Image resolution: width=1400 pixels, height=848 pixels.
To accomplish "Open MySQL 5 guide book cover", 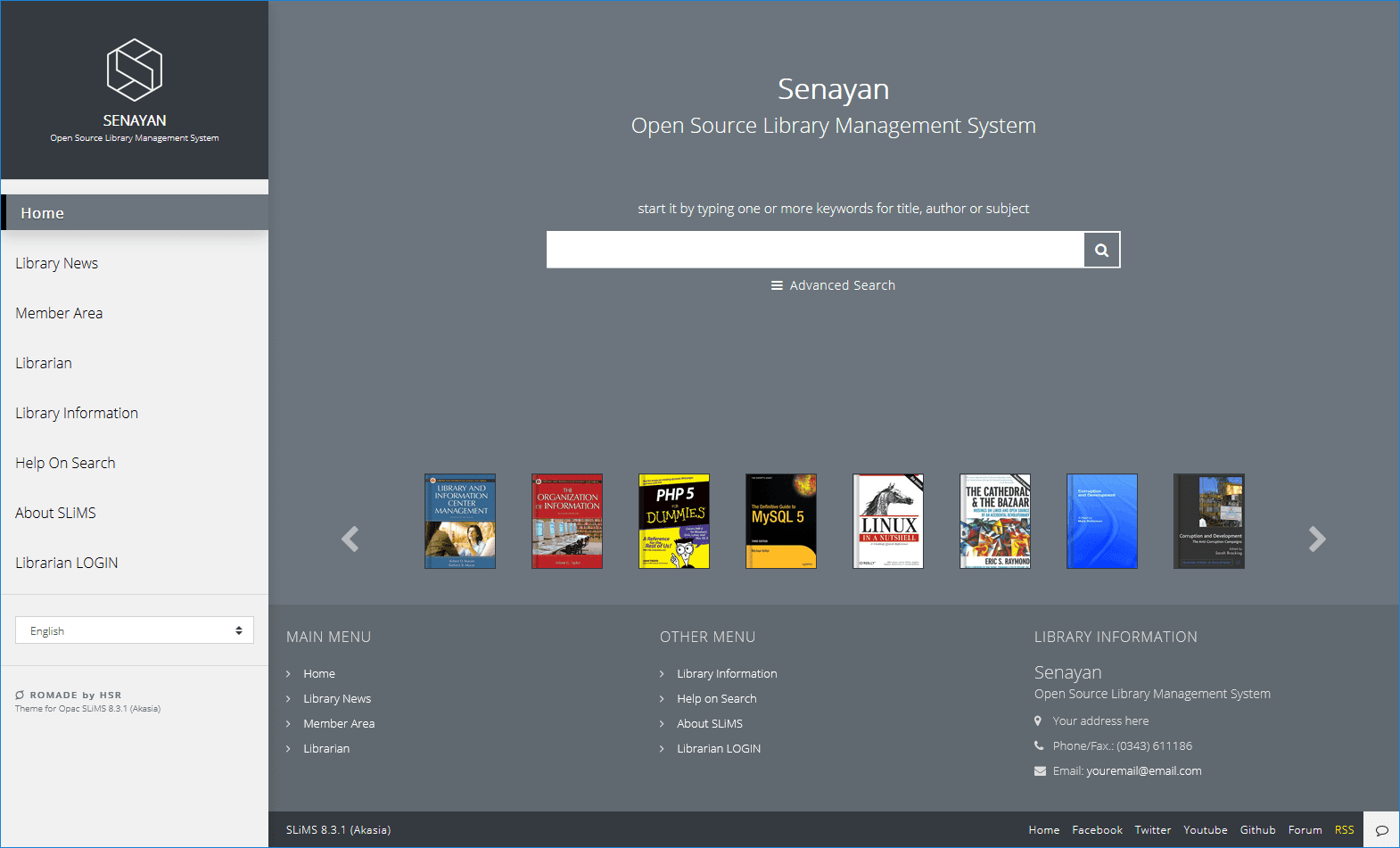I will tap(781, 521).
